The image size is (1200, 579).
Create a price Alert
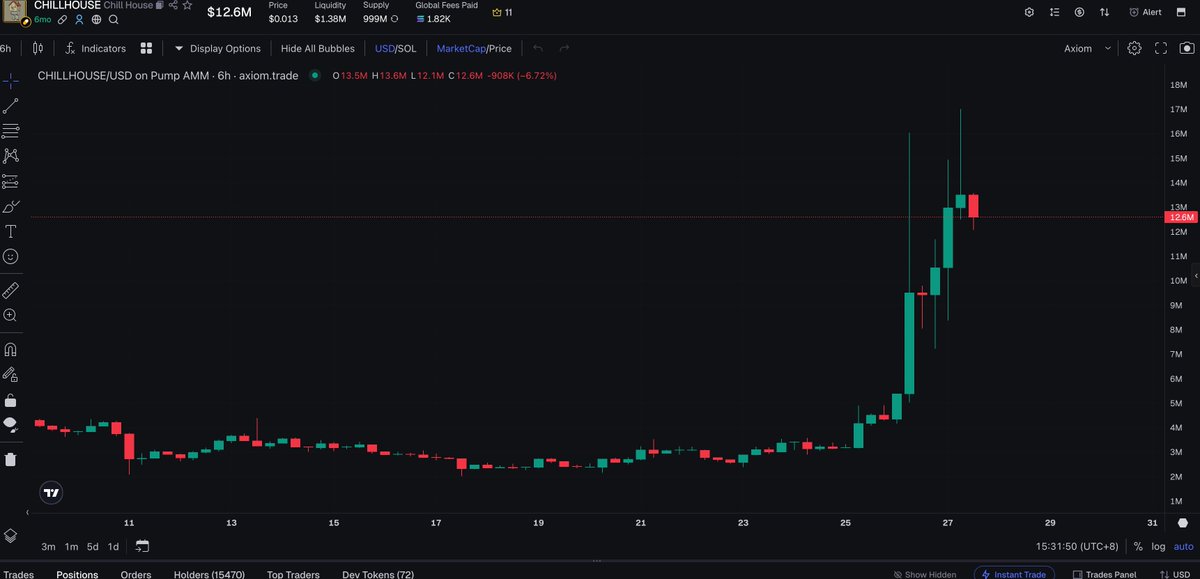pyautogui.click(x=1146, y=12)
